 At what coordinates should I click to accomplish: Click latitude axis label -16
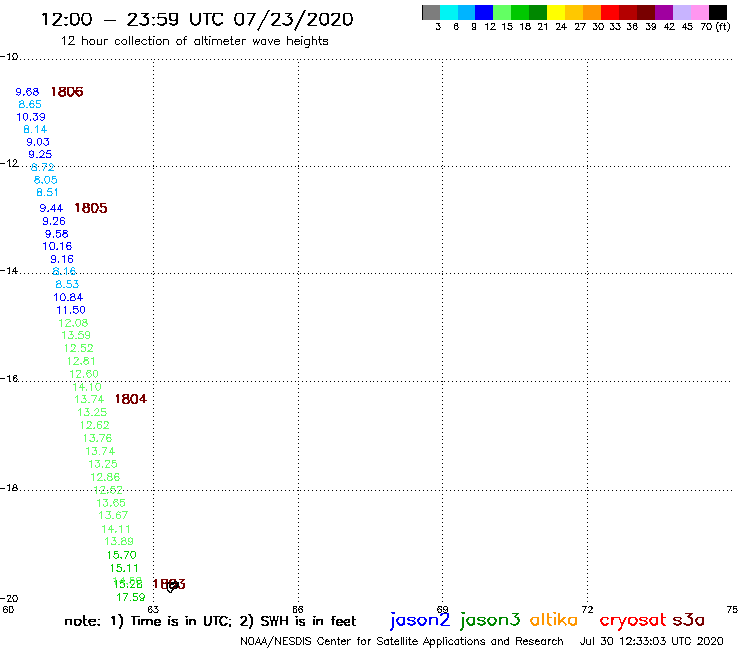point(9,379)
